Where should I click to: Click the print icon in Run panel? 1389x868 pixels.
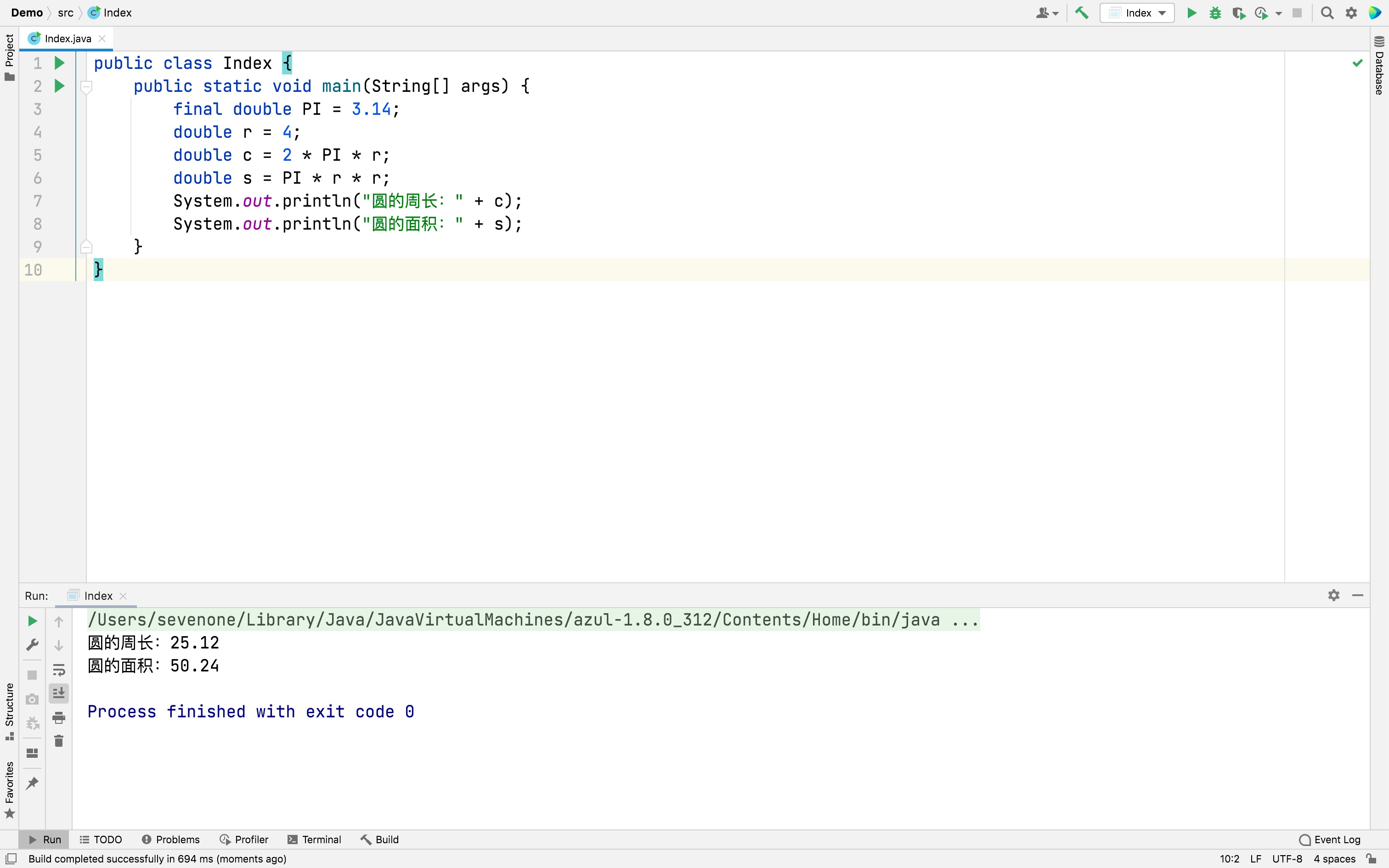[58, 717]
